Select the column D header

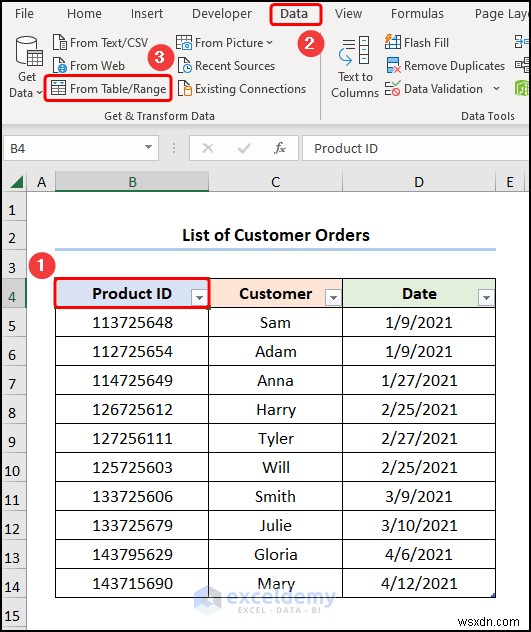(x=419, y=182)
